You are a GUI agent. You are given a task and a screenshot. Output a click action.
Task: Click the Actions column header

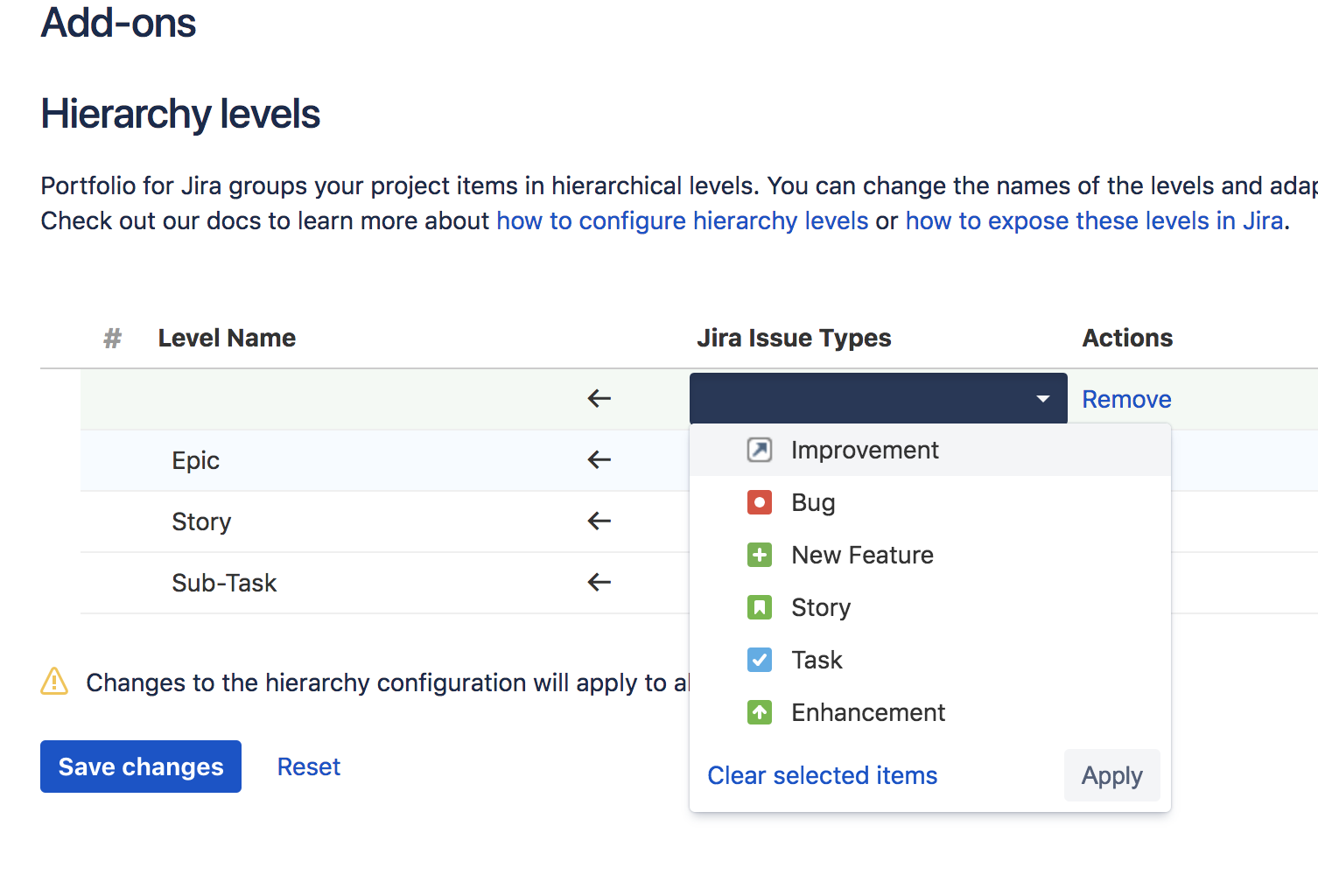pos(1127,338)
